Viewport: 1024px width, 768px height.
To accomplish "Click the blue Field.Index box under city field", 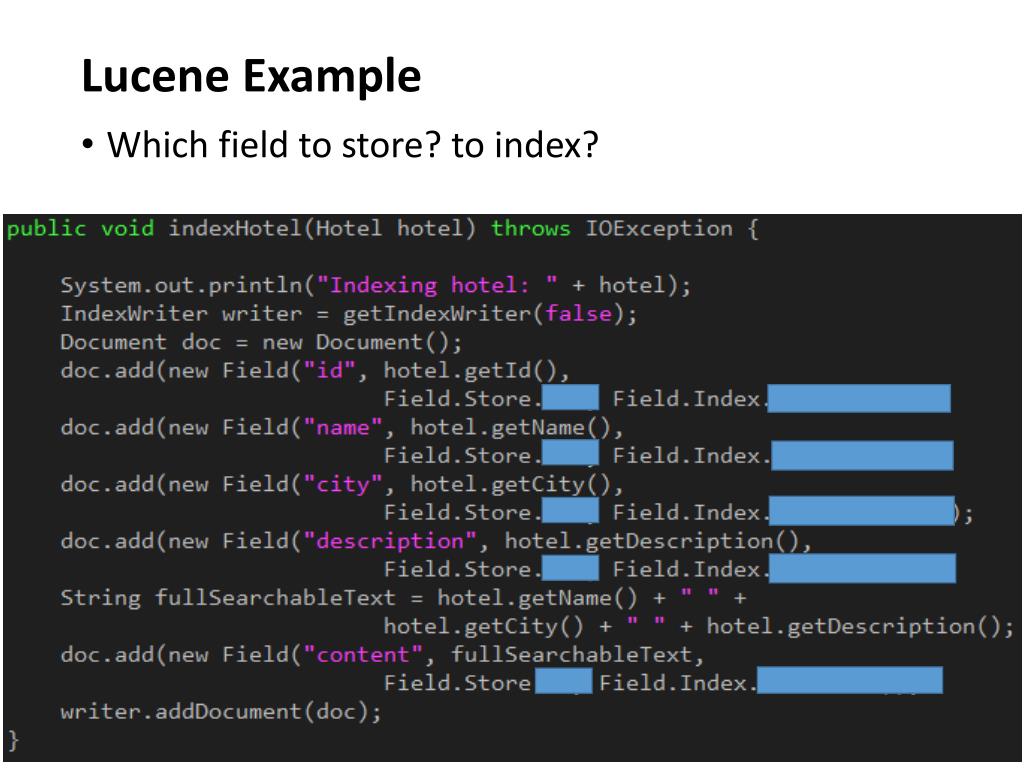I will [862, 511].
